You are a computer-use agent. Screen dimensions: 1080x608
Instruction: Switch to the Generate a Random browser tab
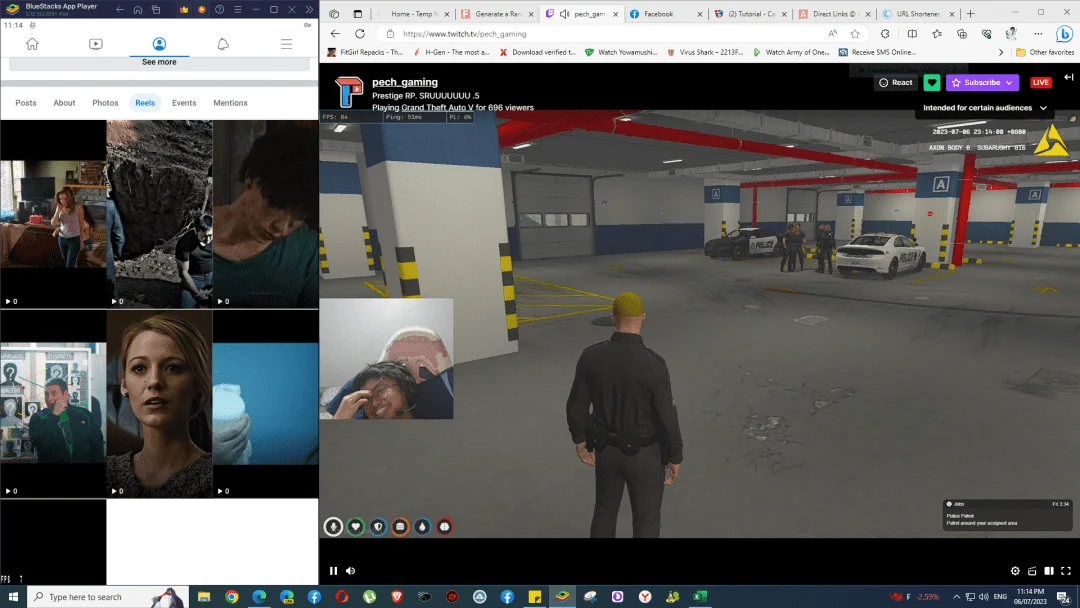[497, 14]
